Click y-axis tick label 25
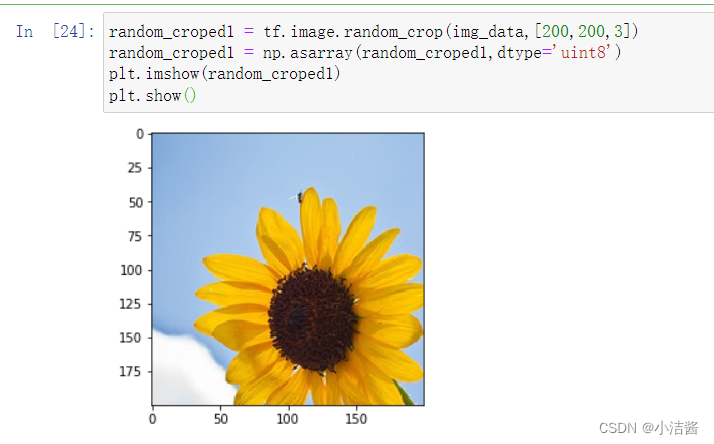The height and width of the screenshot is (444, 714). point(135,168)
